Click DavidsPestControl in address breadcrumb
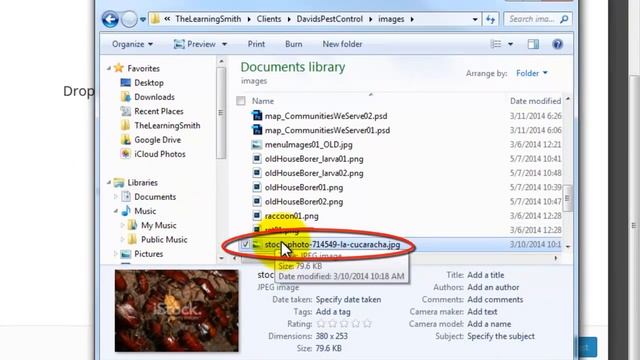Image resolution: width=640 pixels, height=360 pixels. pyautogui.click(x=329, y=19)
